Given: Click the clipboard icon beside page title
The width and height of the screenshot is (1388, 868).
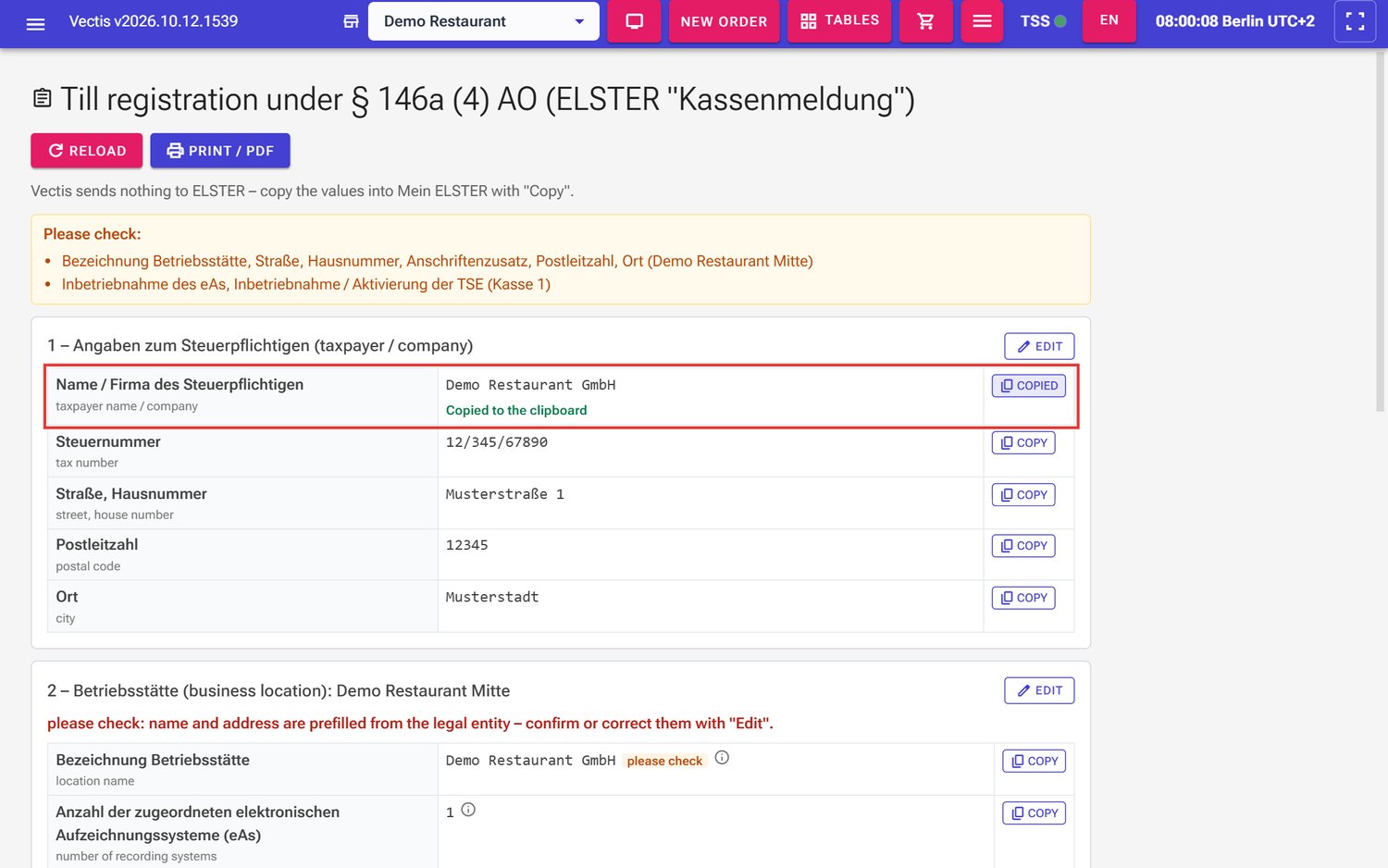Looking at the screenshot, I should coord(42,98).
